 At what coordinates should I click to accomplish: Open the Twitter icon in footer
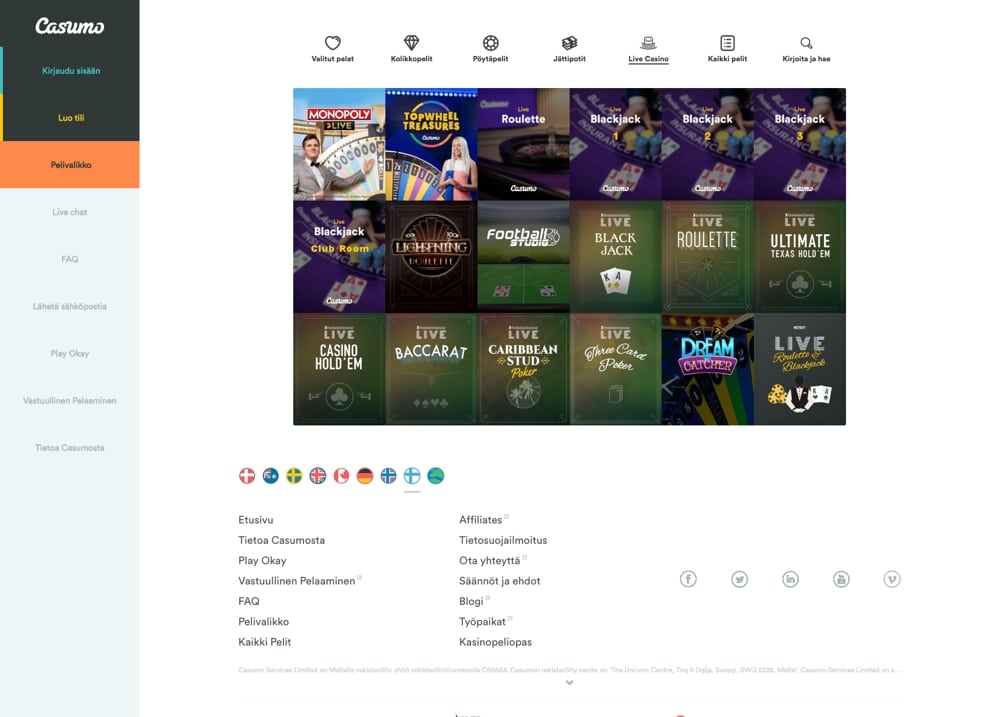[739, 579]
